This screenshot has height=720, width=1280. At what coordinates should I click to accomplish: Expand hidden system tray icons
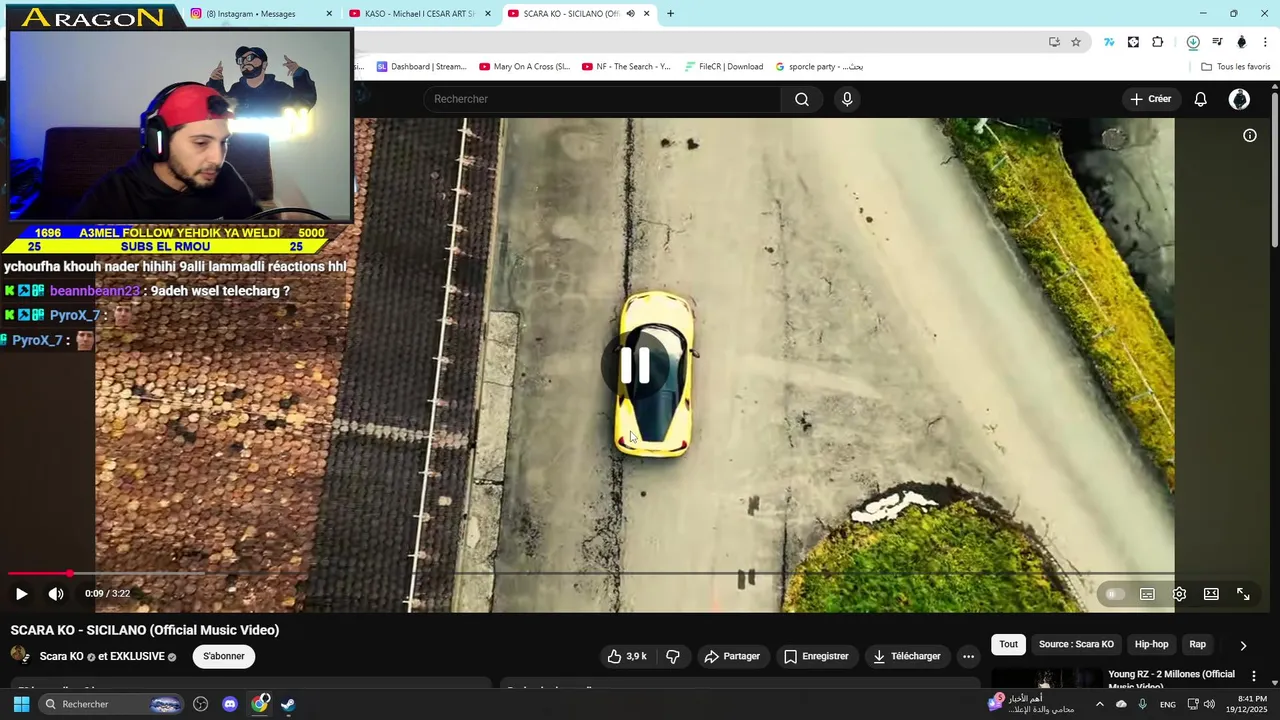(x=1099, y=704)
